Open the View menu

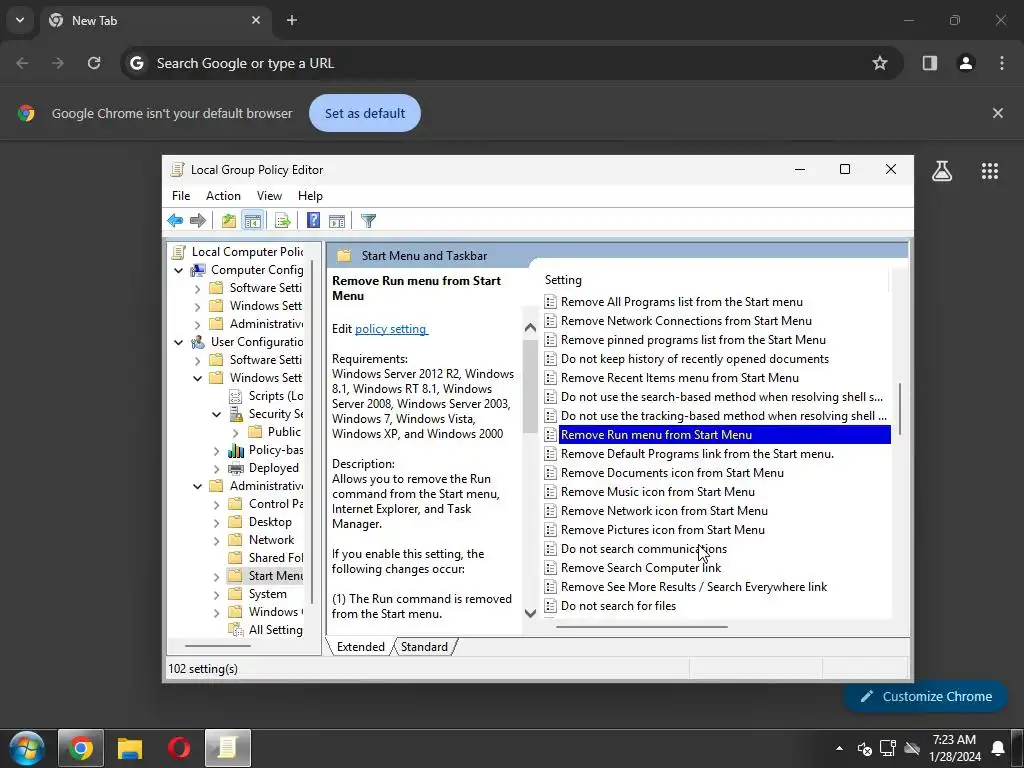(x=269, y=196)
